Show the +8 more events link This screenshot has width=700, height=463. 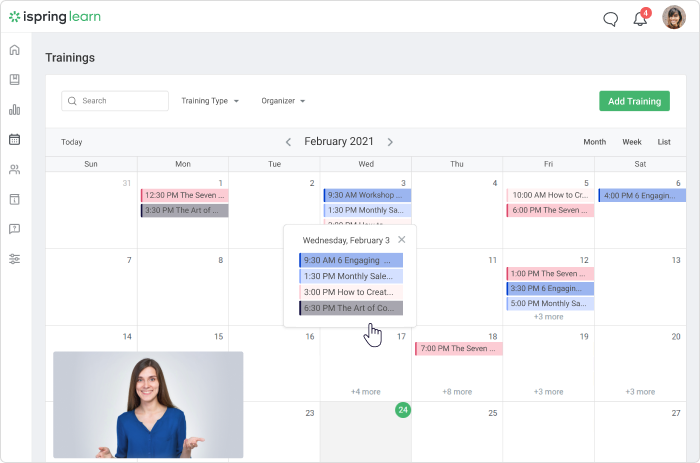[457, 392]
